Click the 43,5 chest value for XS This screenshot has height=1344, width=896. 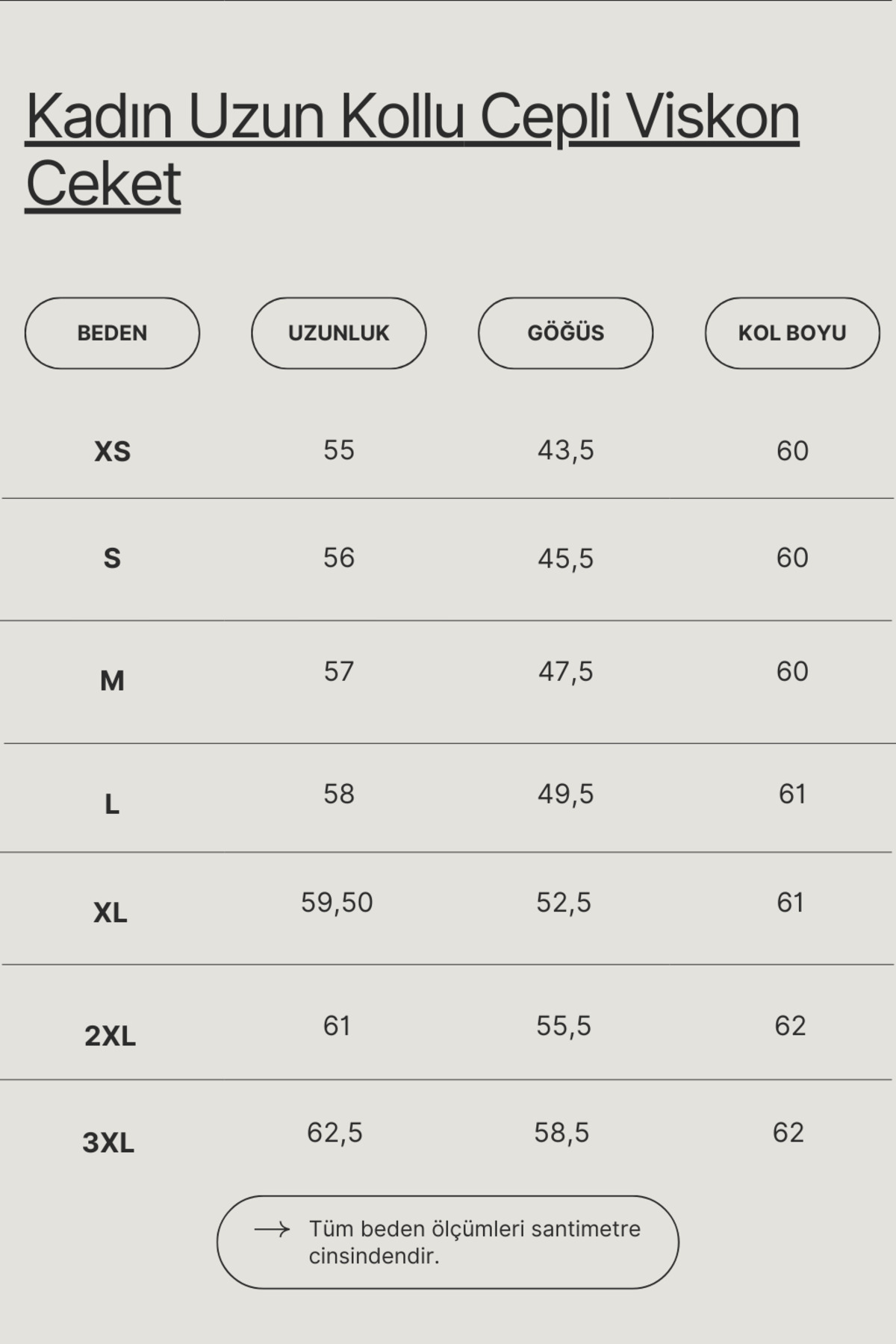565,450
